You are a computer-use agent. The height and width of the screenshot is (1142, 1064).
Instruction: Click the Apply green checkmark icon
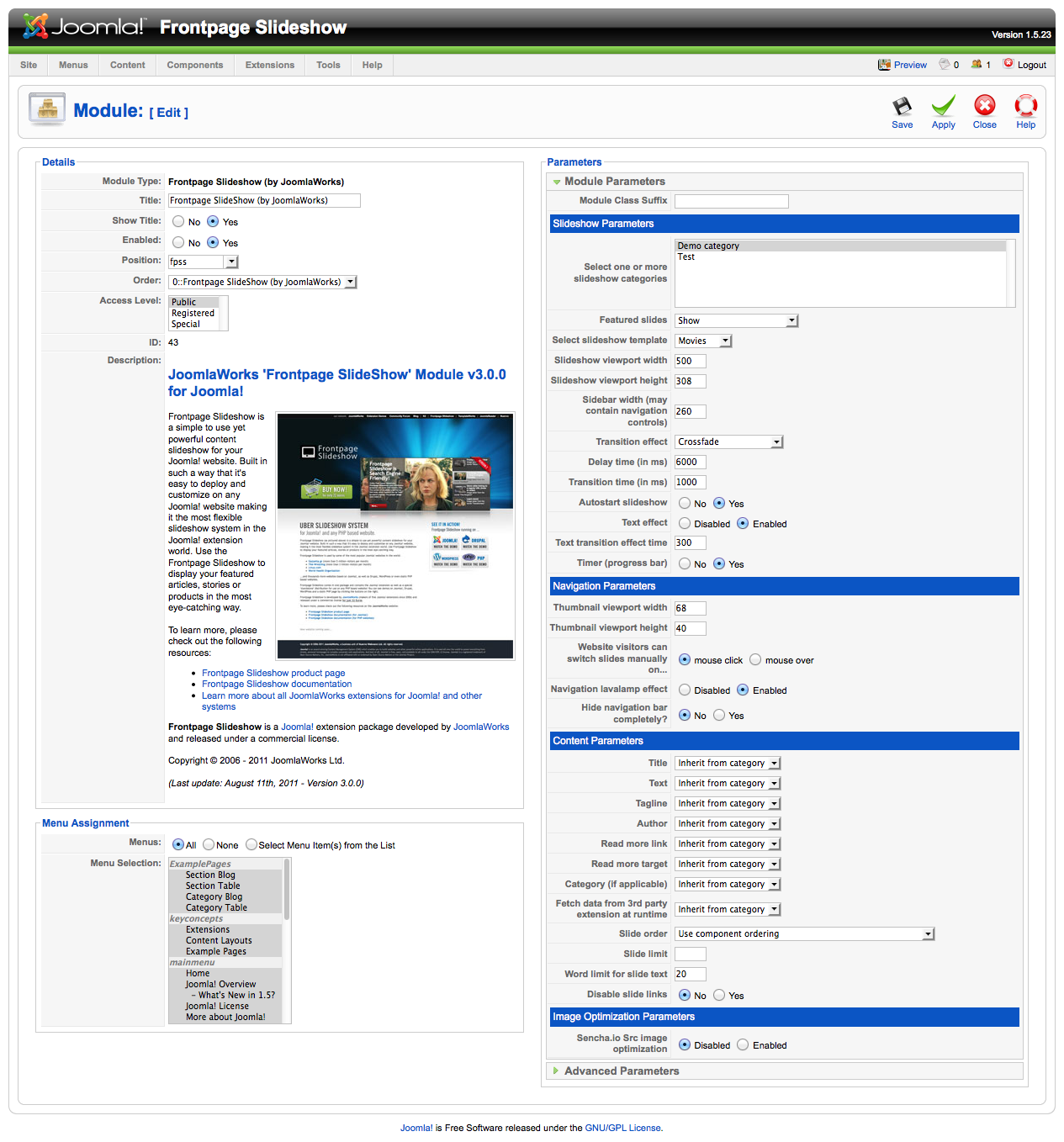[943, 107]
